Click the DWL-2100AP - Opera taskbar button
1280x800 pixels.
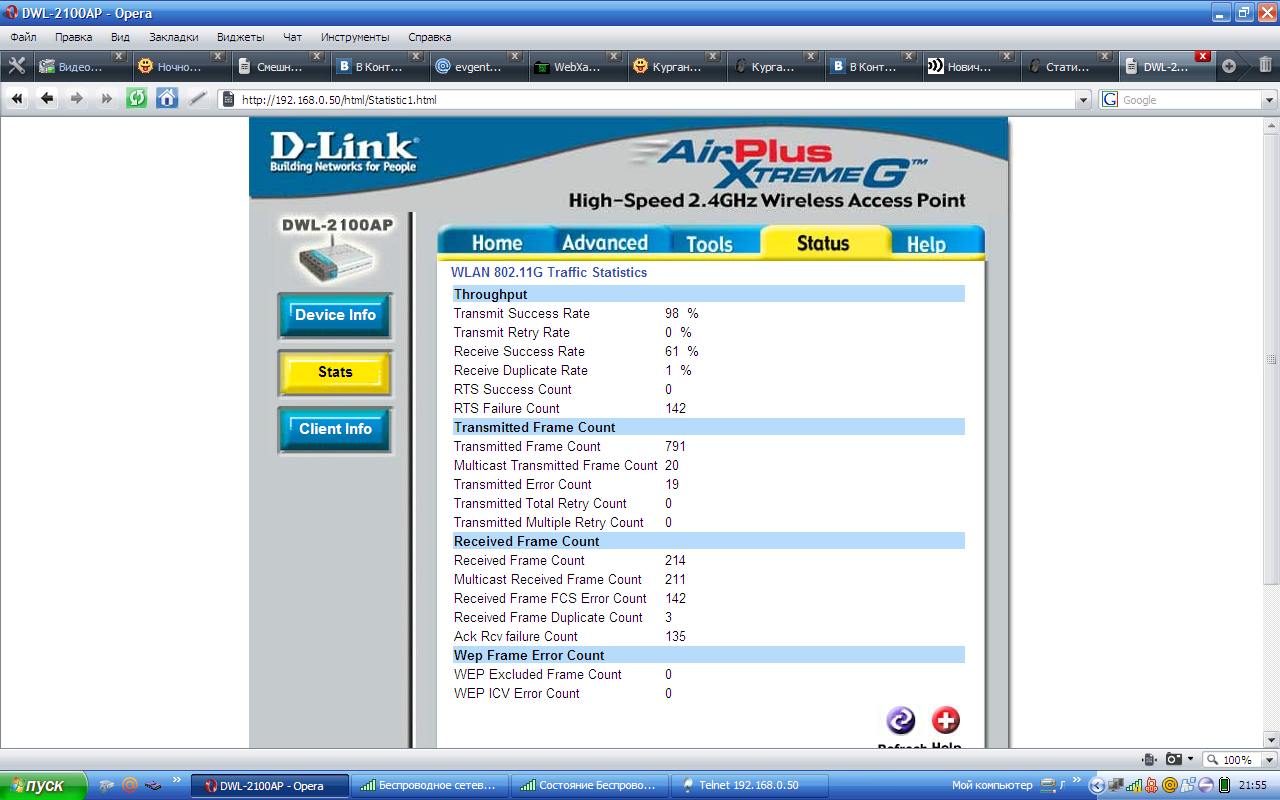269,785
